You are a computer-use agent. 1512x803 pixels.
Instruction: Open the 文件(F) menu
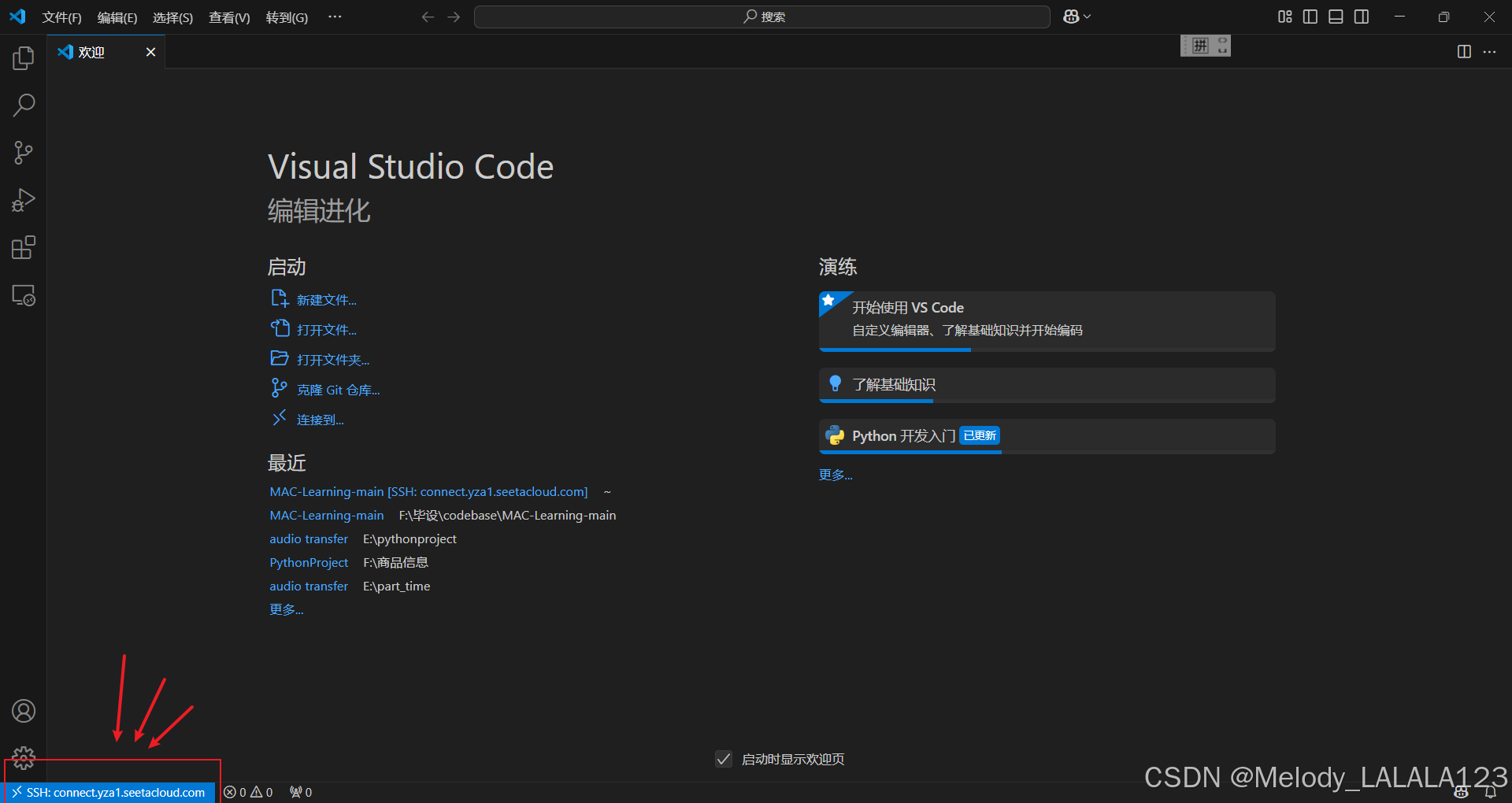(61, 17)
